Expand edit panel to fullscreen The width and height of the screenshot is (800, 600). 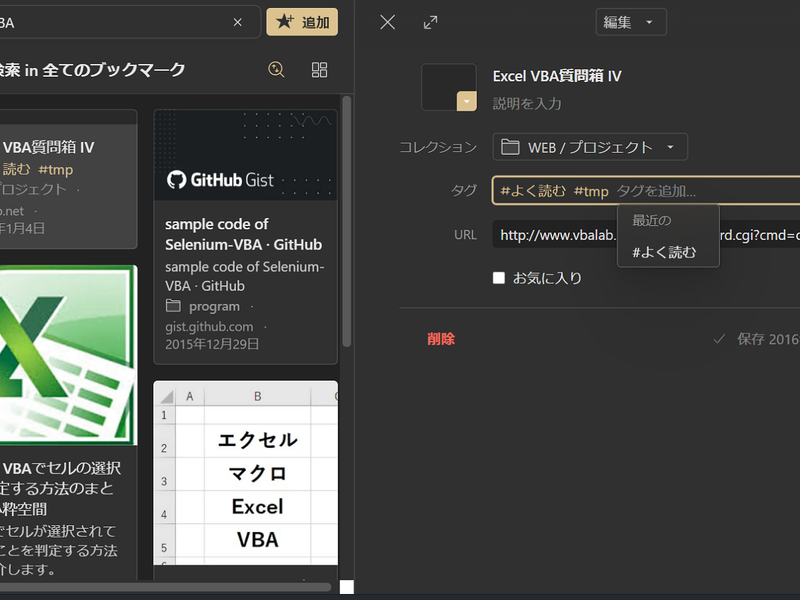431,22
